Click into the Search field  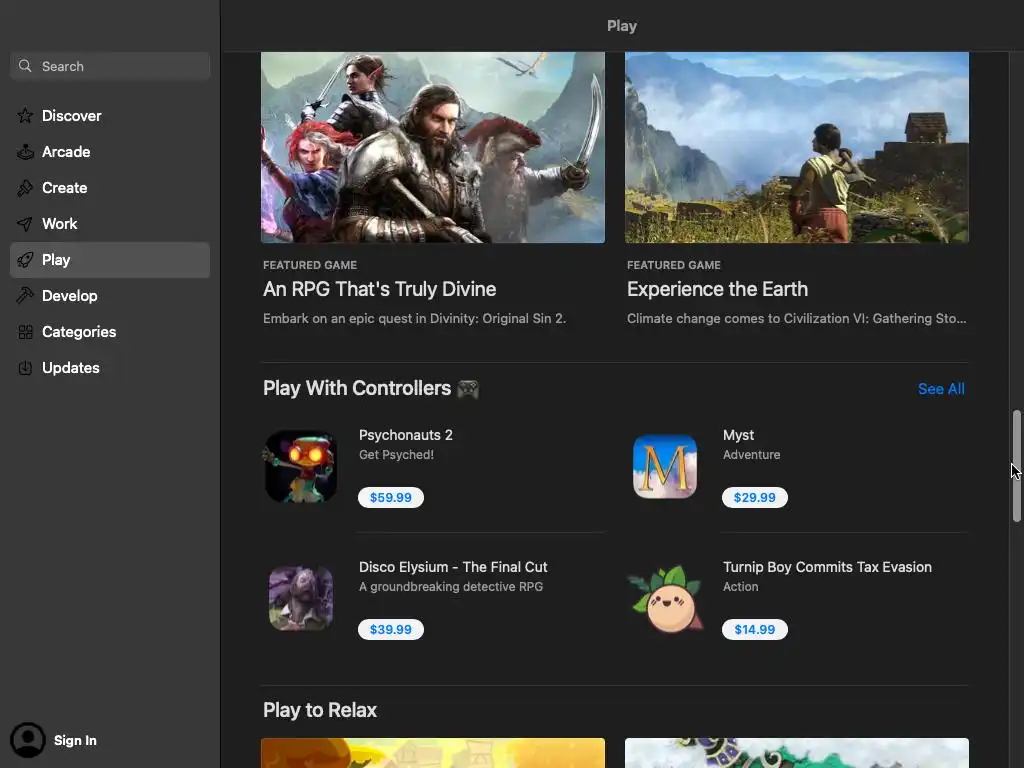tap(110, 66)
